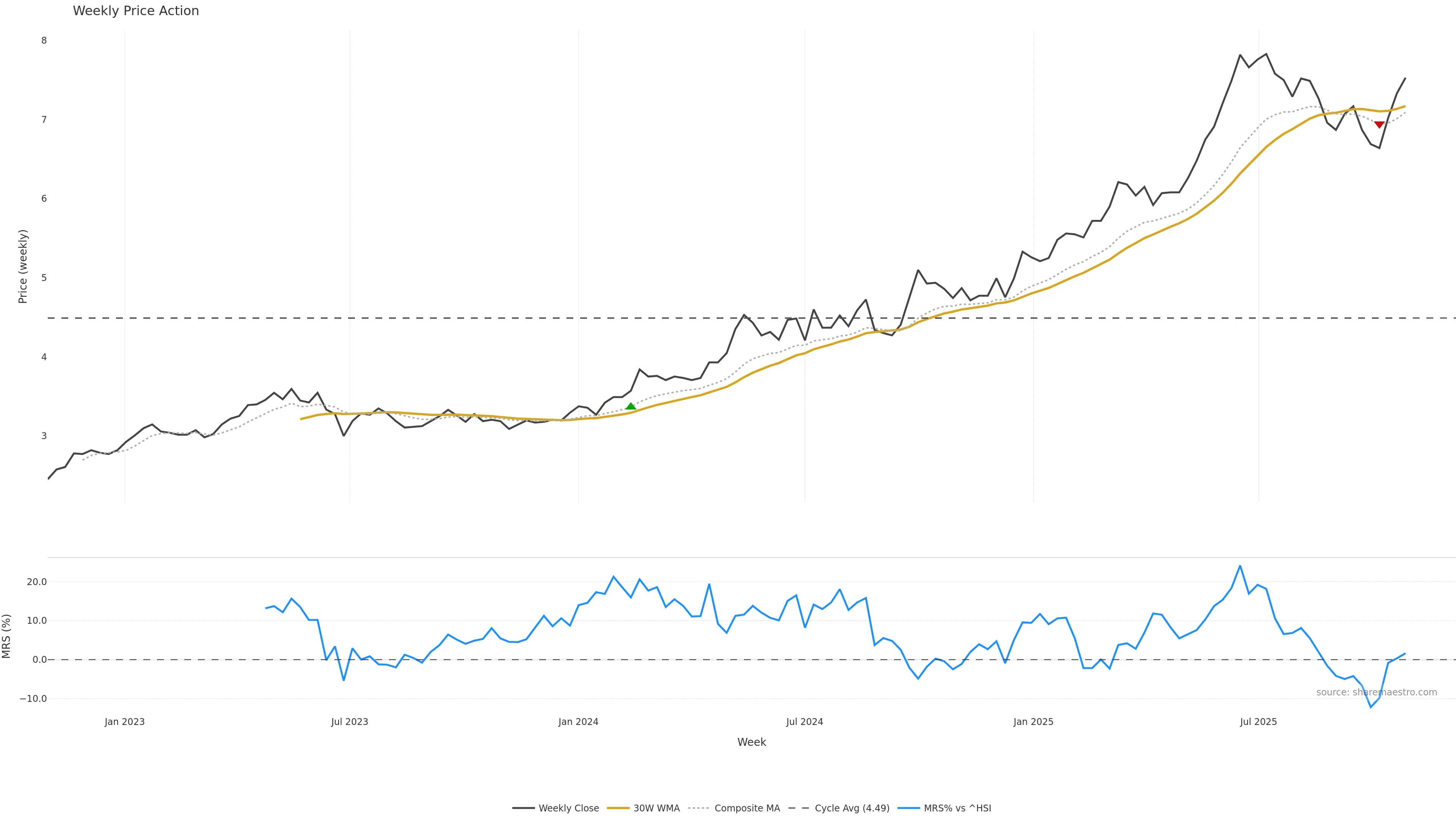Click the Price (weekly) y-axis title
Screen dimensions: 1456x819
point(23,266)
